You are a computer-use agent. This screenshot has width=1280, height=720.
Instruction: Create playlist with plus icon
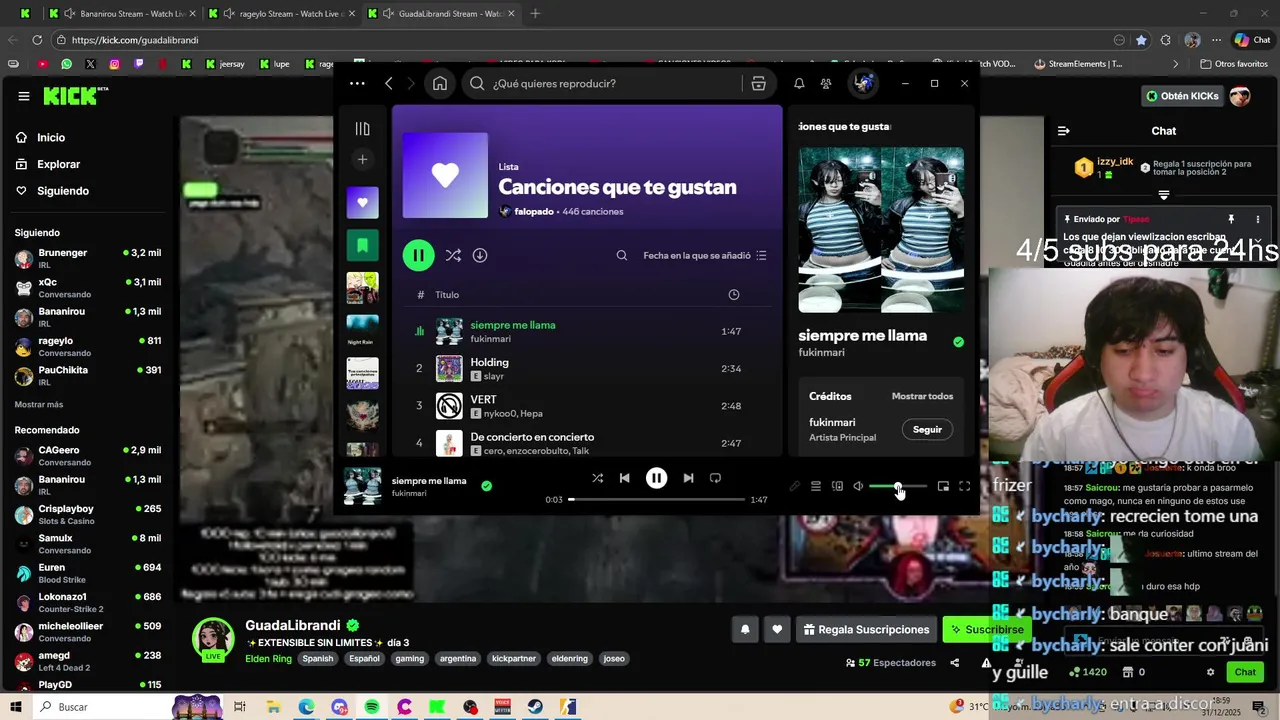(x=362, y=159)
